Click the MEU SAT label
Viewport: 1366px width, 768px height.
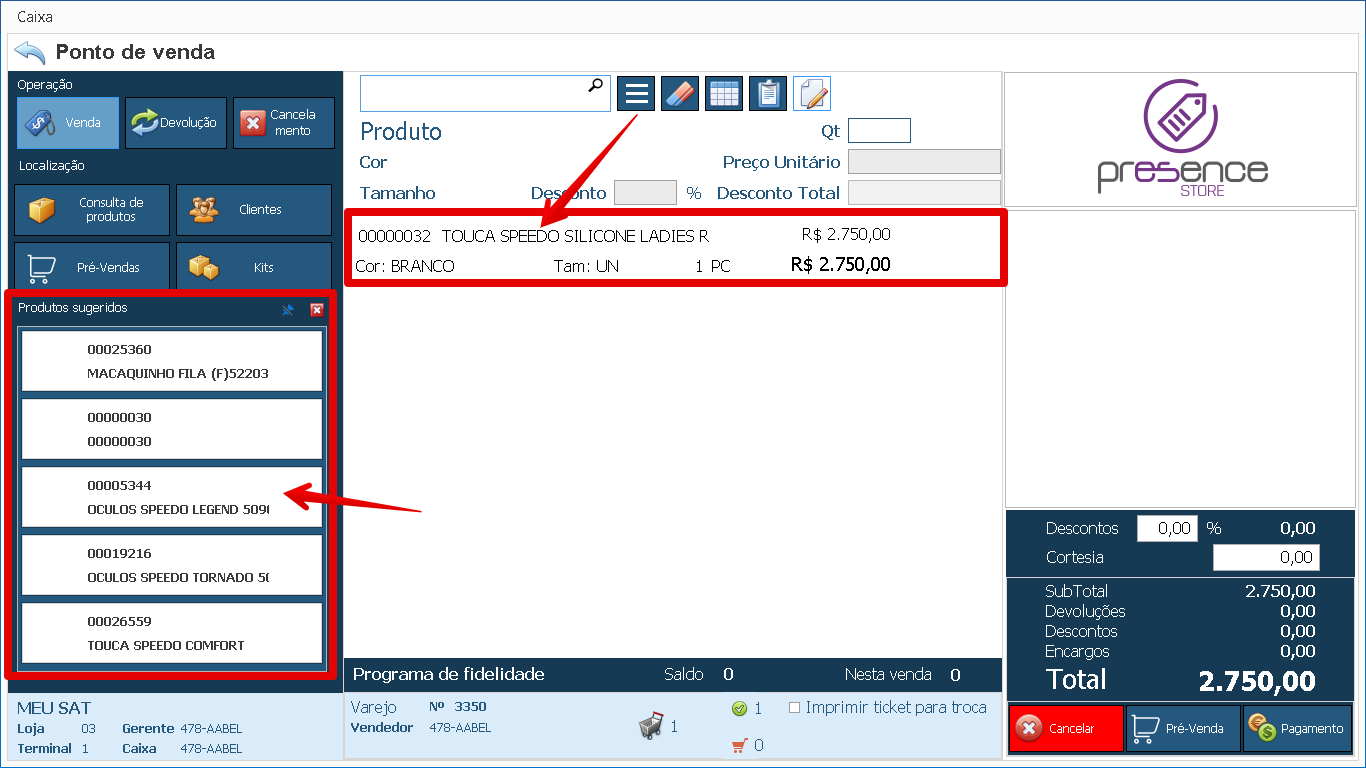pyautogui.click(x=54, y=708)
